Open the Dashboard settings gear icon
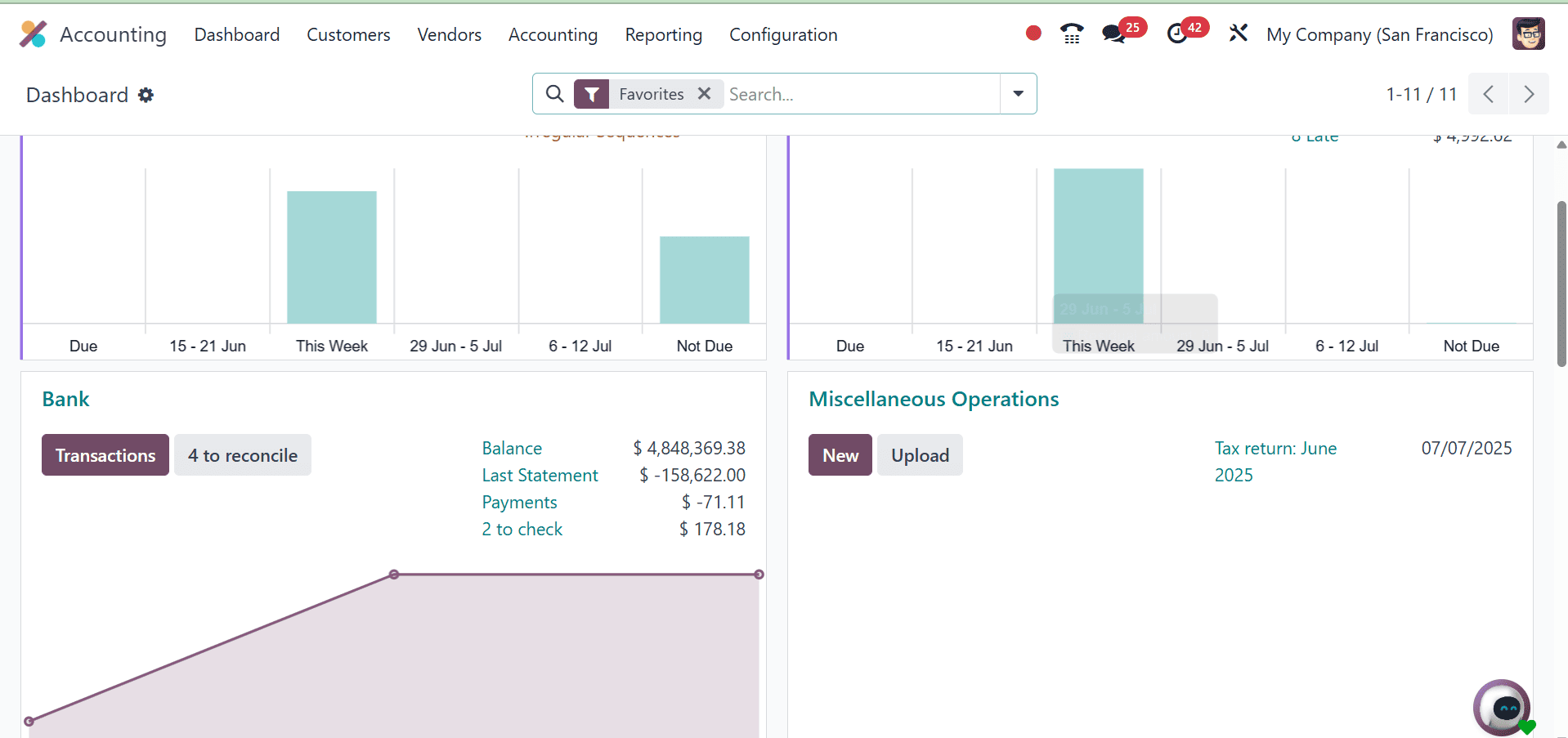This screenshot has height=738, width=1568. [x=146, y=95]
